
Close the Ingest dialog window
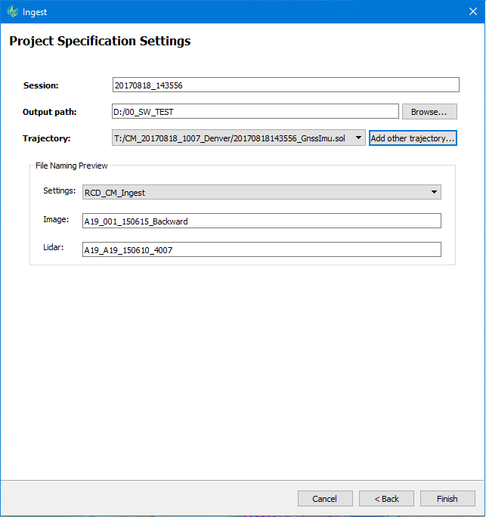pyautogui.click(x=473, y=12)
